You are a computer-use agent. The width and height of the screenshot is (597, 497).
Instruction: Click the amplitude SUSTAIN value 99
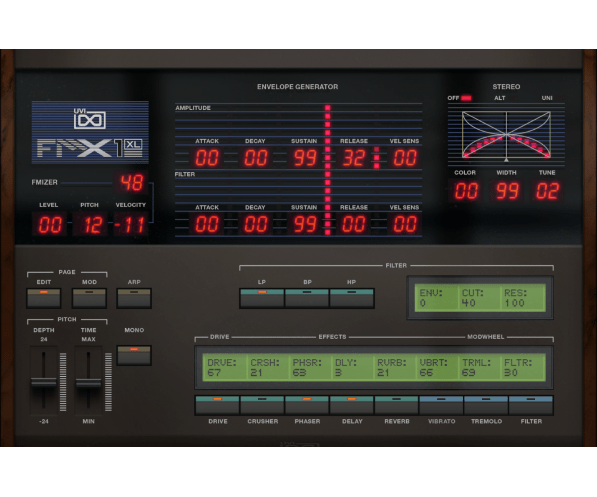(x=305, y=158)
